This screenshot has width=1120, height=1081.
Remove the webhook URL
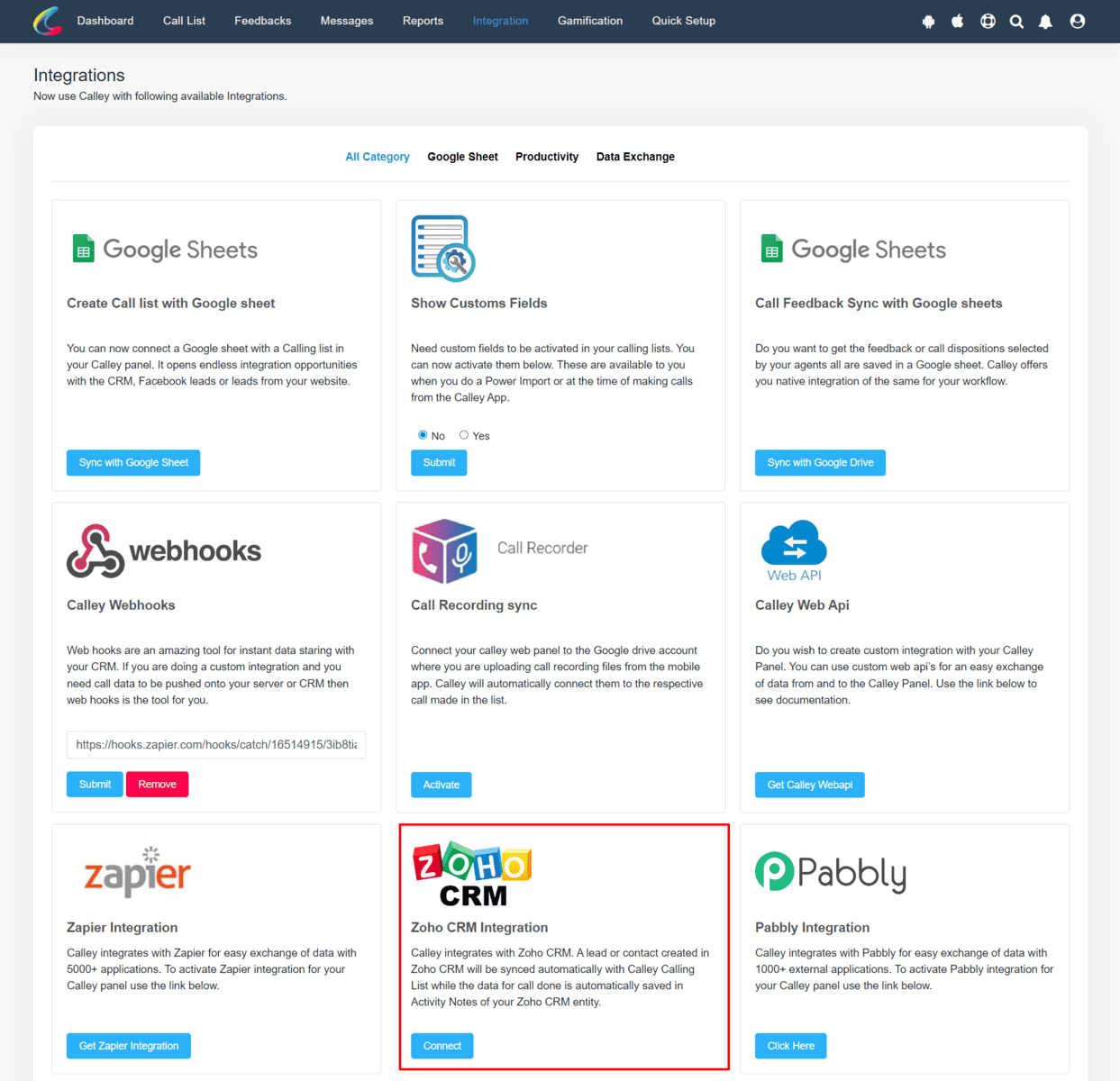click(157, 785)
